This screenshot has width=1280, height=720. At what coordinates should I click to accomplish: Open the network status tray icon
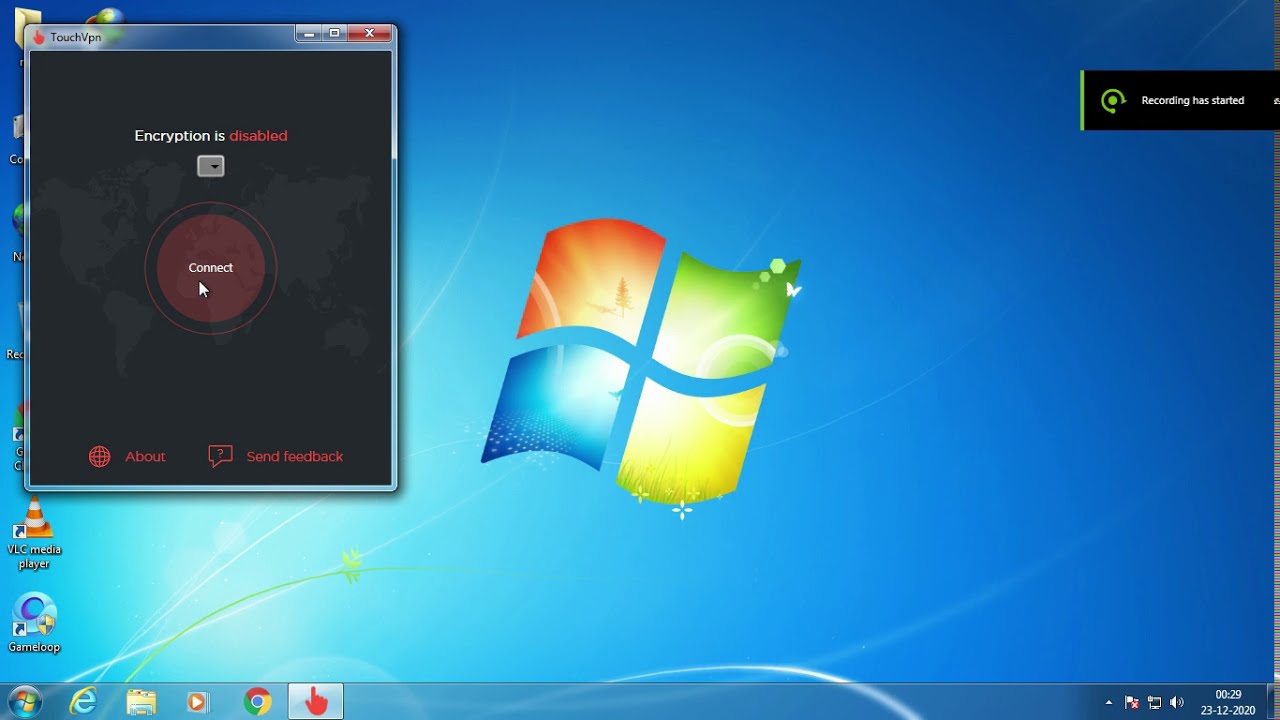(x=1155, y=703)
